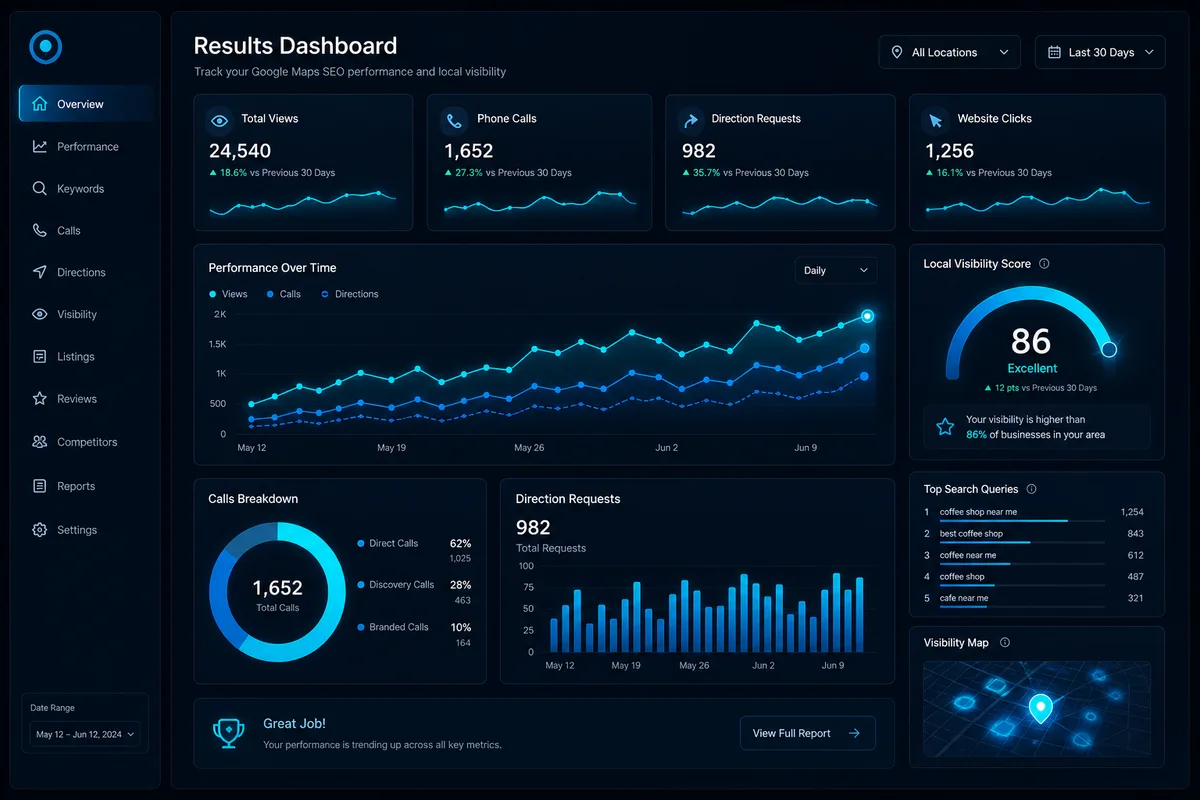The image size is (1200, 800).
Task: Click the Settings gear icon
Action: pos(40,530)
